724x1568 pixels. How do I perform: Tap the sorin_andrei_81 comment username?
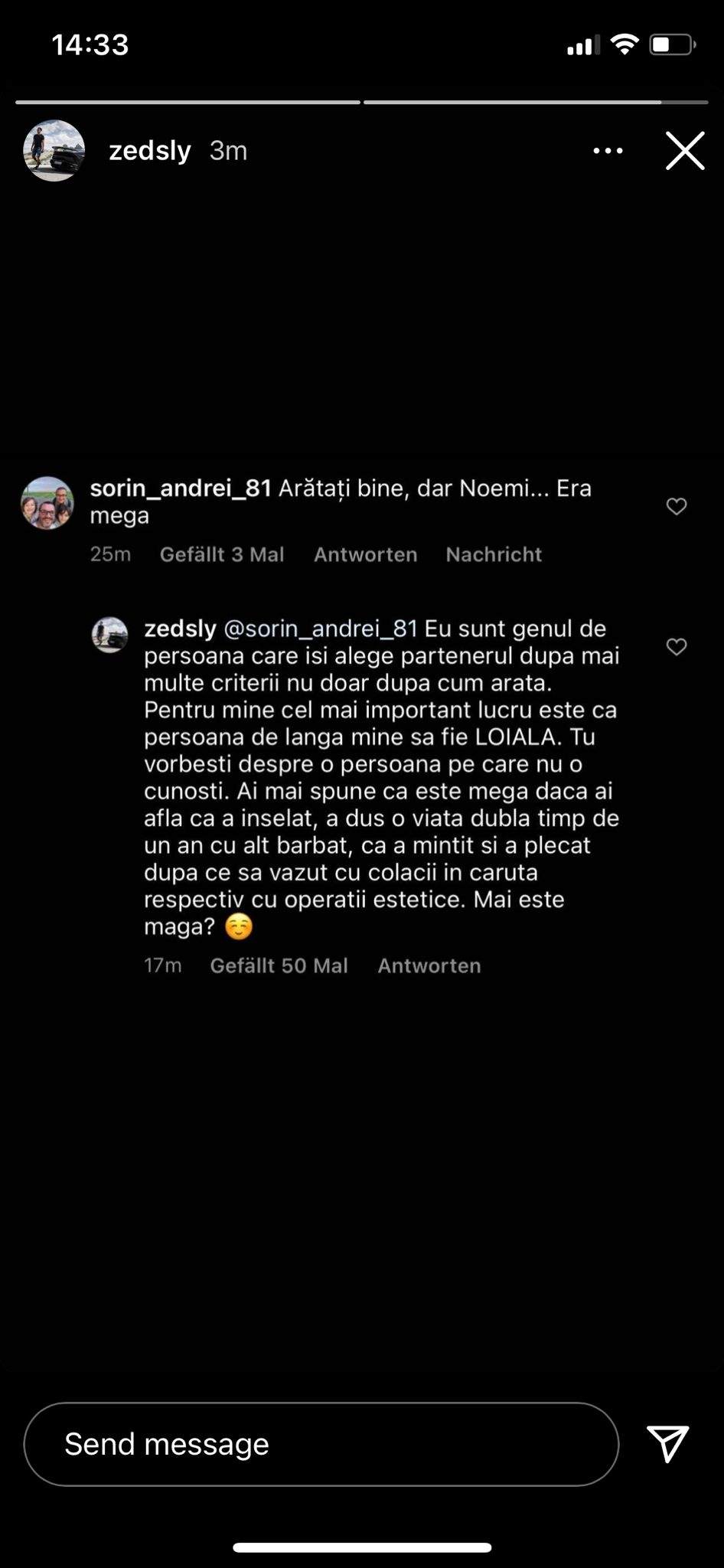pos(181,488)
